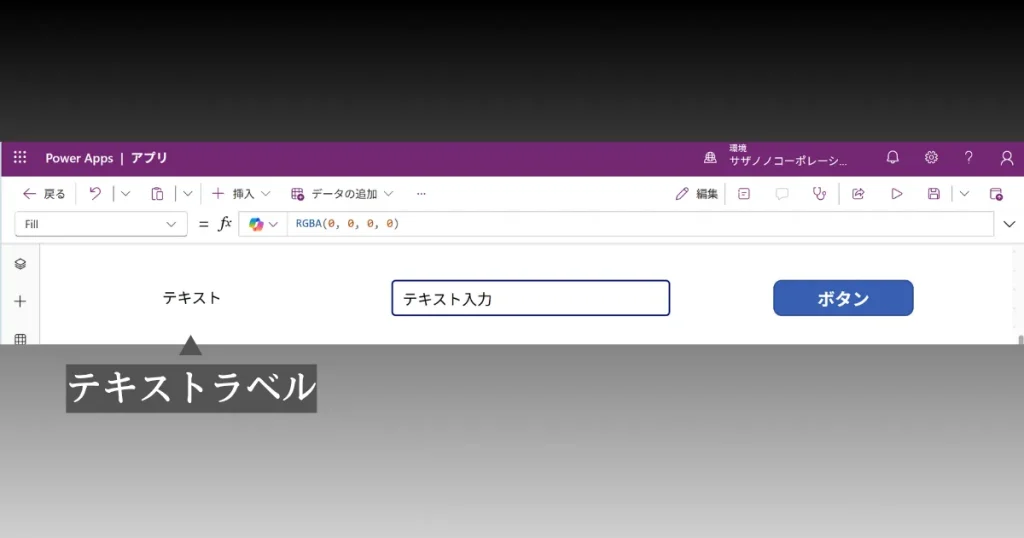This screenshot has height=538, width=1024.
Task: Click the publish icon at toolbar end
Action: (x=996, y=194)
